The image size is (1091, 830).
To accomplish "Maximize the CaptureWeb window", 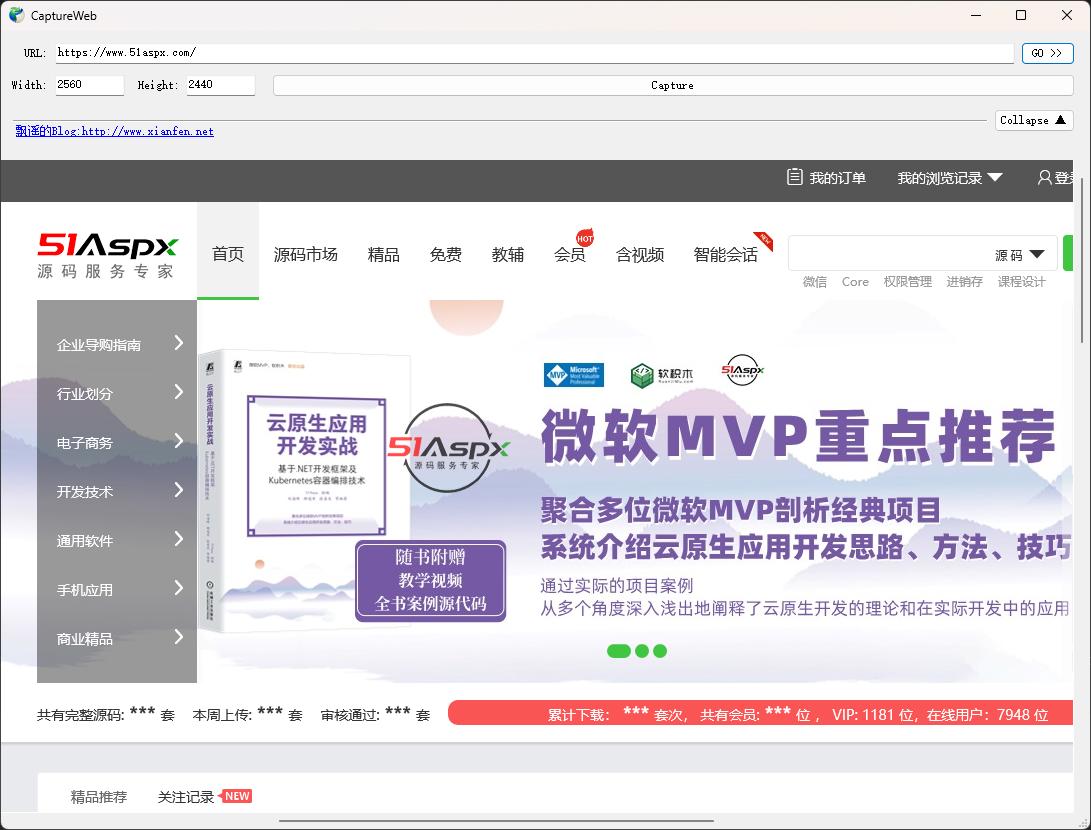I will pyautogui.click(x=1021, y=15).
